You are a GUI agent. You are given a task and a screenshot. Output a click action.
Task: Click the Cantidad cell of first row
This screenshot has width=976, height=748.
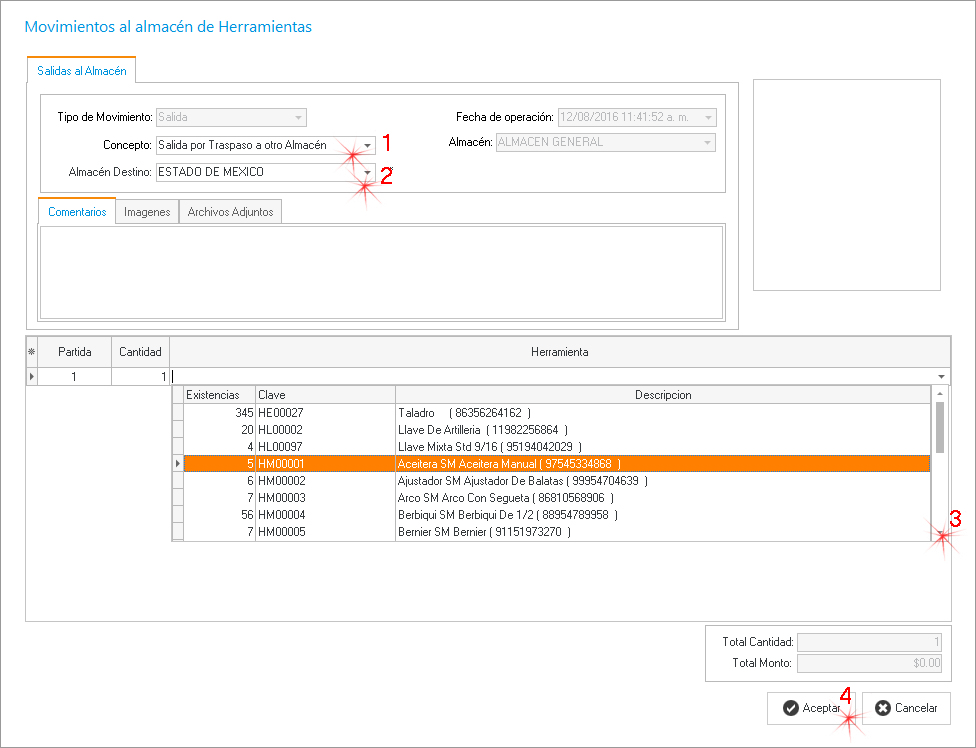[140, 377]
